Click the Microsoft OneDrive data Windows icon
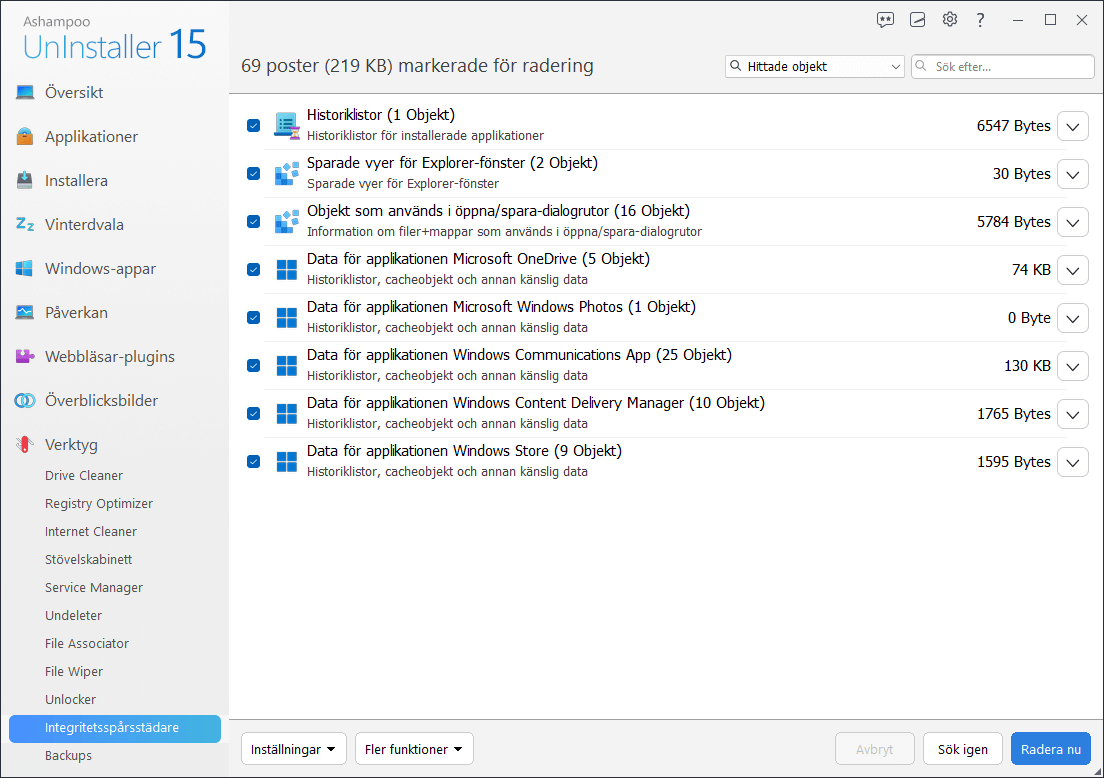 point(287,270)
